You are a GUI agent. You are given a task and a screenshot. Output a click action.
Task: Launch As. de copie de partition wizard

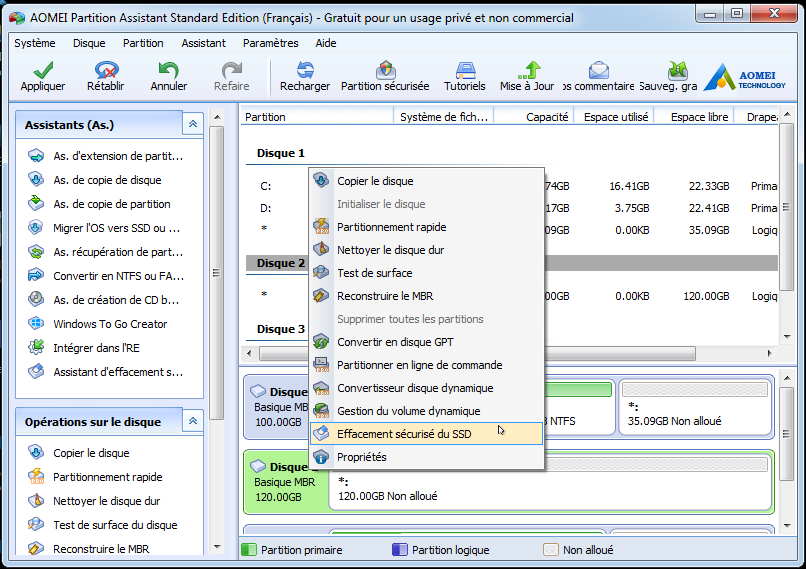coord(99,204)
